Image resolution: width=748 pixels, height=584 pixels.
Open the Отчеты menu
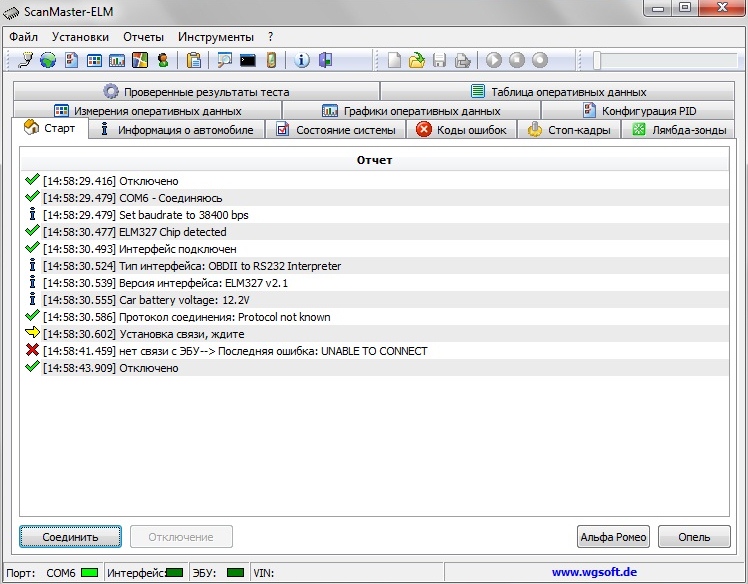[x=143, y=37]
